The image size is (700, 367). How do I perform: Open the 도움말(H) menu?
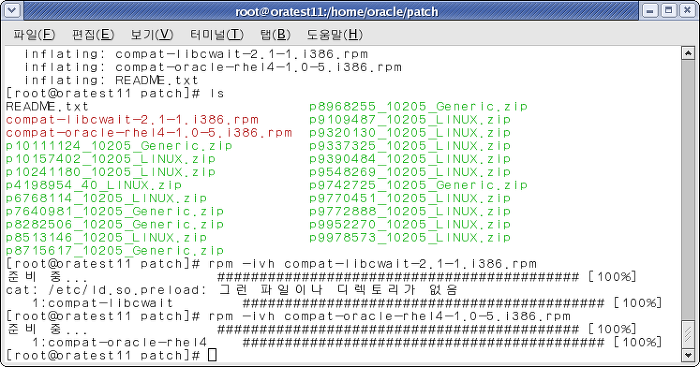(334, 34)
